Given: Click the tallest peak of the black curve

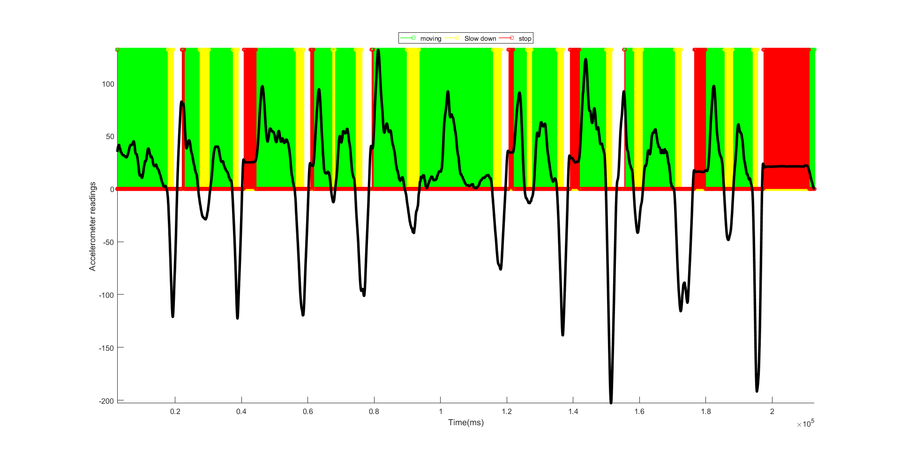Looking at the screenshot, I should (x=378, y=53).
